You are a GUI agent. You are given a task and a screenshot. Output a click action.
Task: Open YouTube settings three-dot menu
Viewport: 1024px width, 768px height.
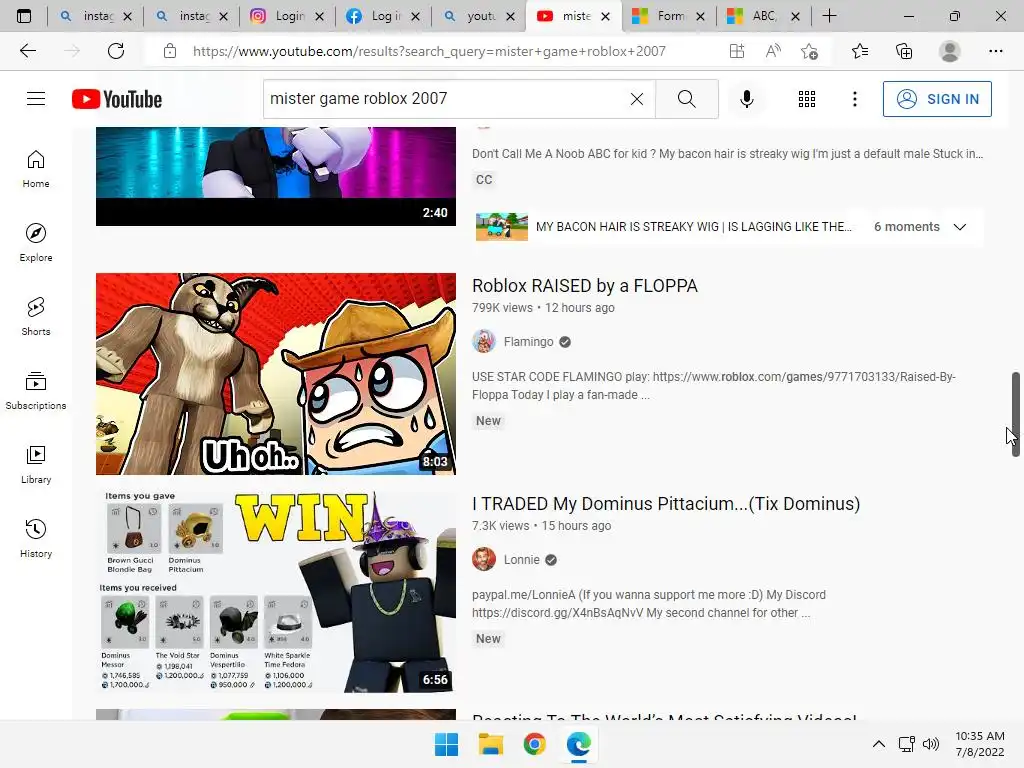coord(854,99)
